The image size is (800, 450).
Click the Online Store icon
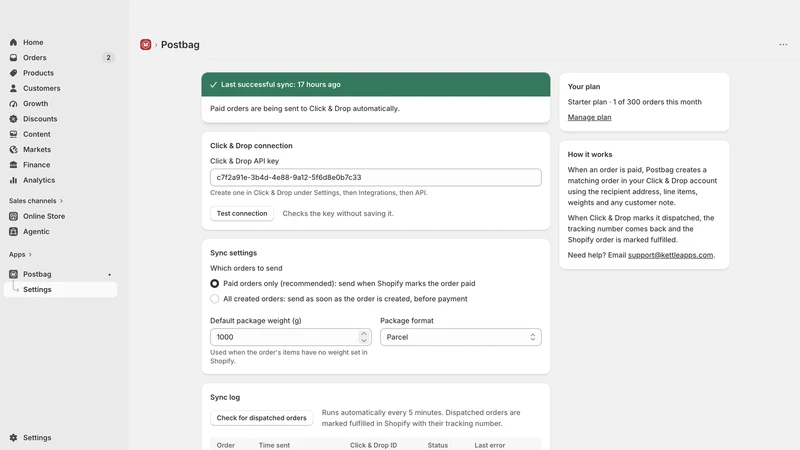click(13, 216)
